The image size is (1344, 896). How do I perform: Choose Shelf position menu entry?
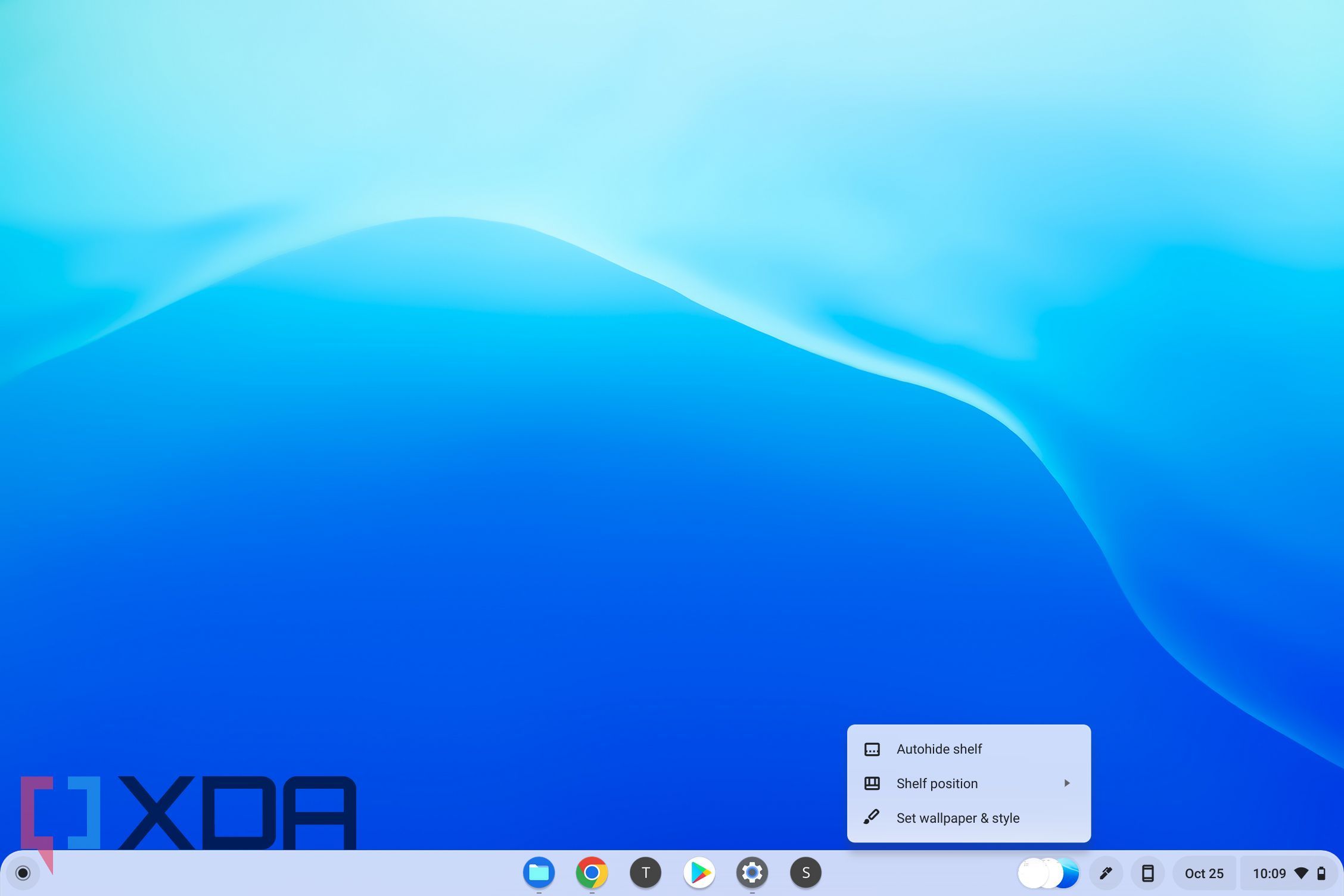[x=937, y=783]
